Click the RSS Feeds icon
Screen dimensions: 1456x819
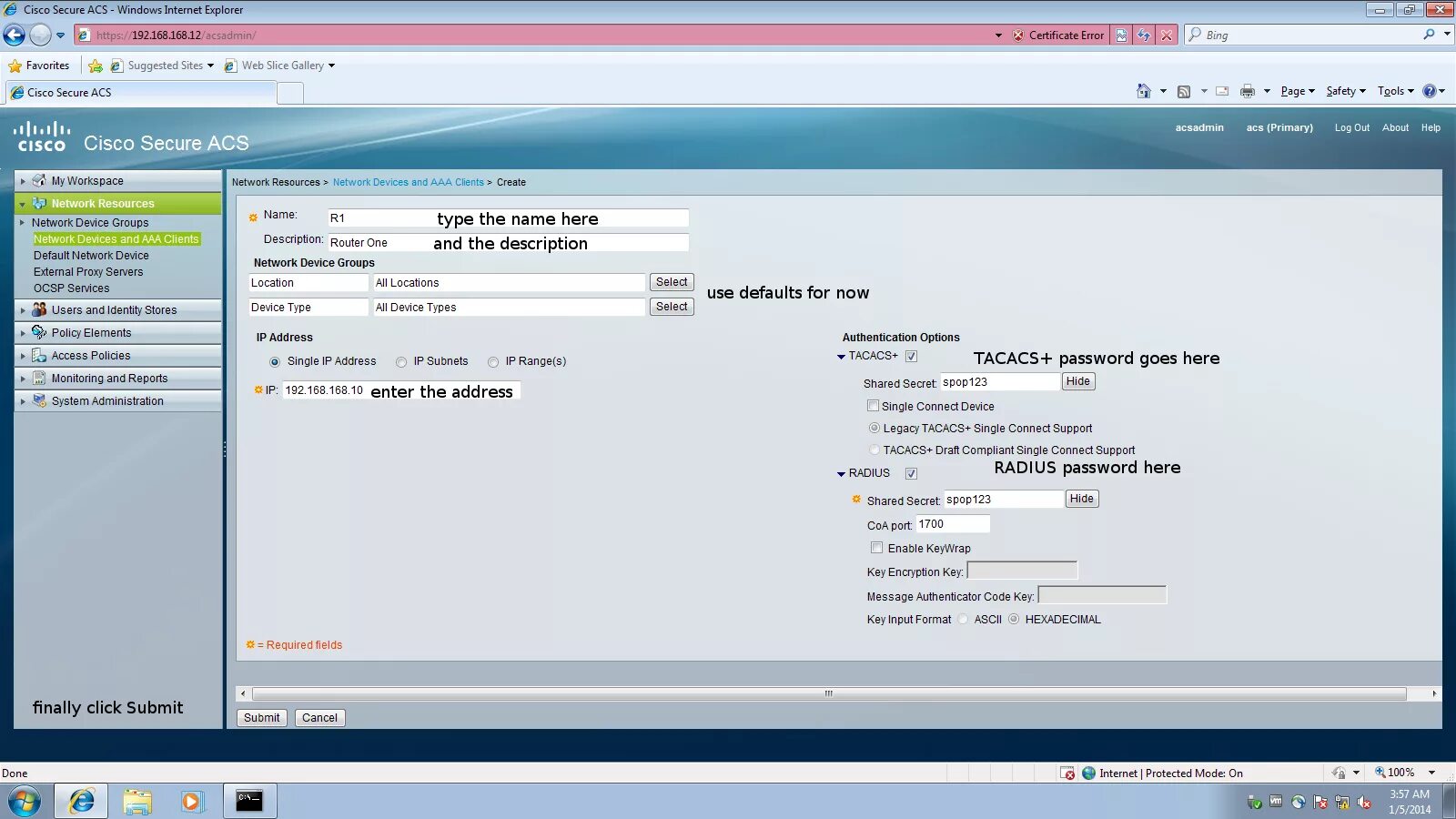pyautogui.click(x=1184, y=91)
